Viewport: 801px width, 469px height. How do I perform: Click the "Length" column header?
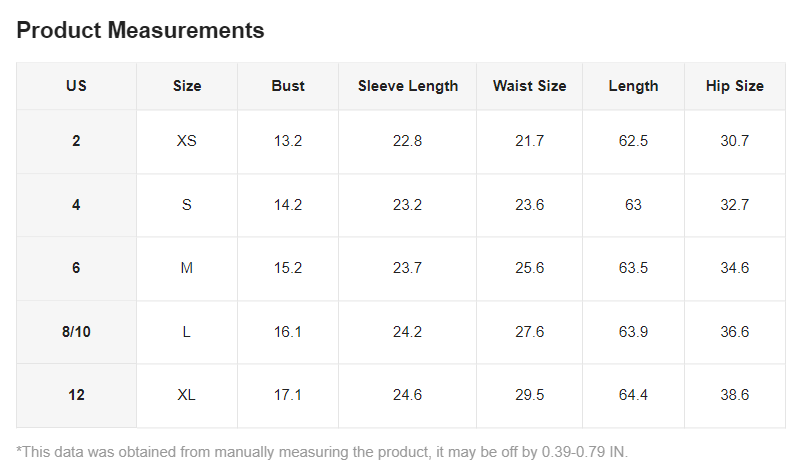633,86
